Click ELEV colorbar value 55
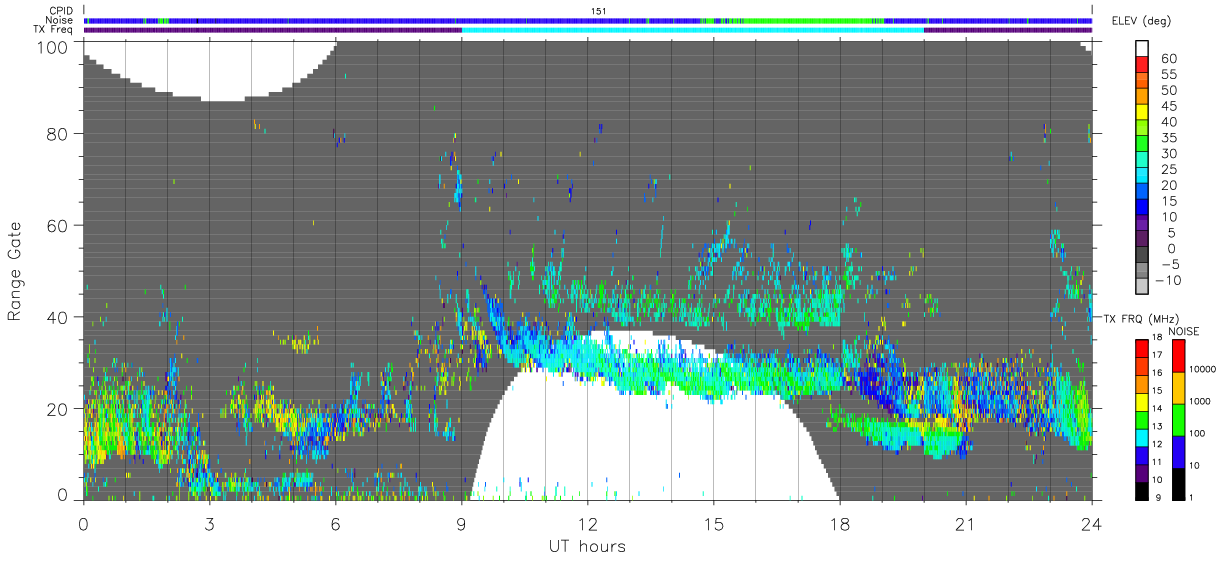Image resolution: width=1228 pixels, height=567 pixels. [1169, 74]
